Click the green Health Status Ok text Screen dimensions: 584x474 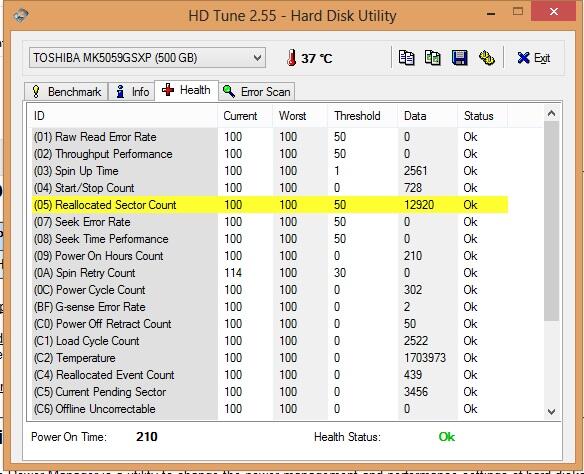point(447,437)
